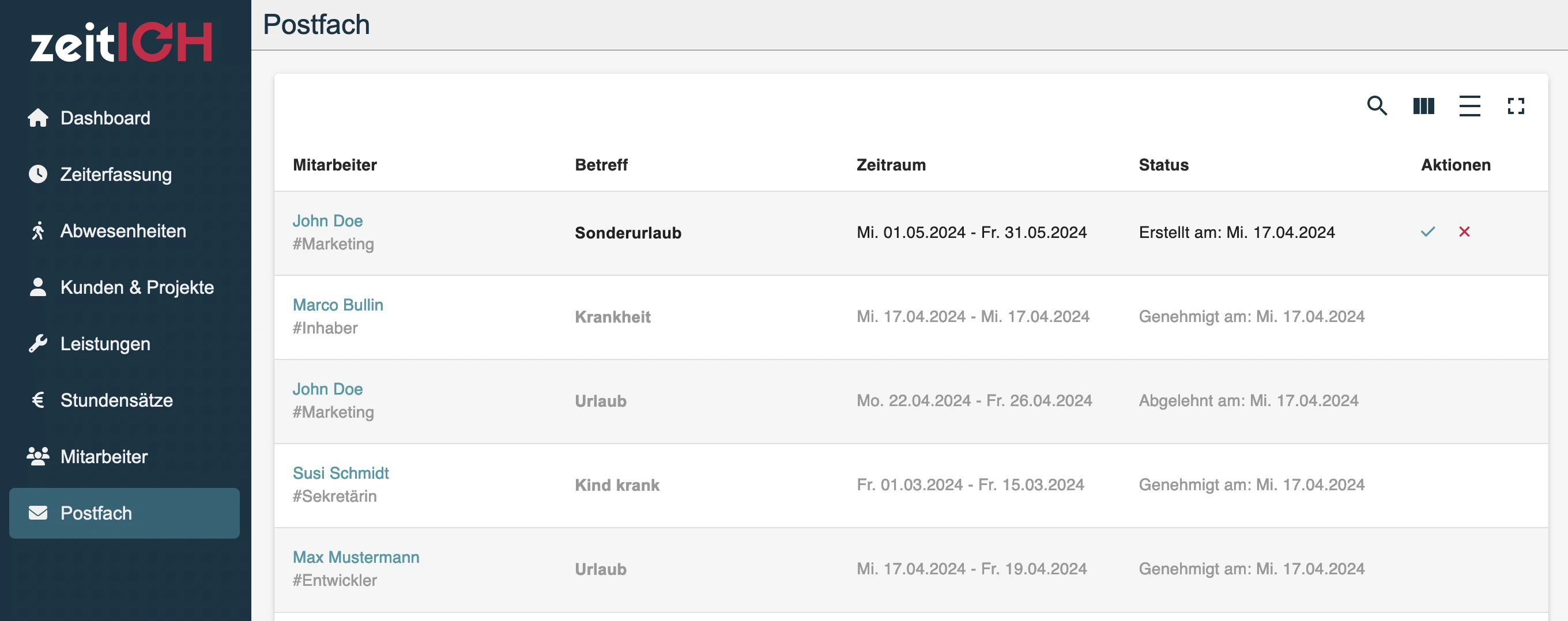Approve John Doe's Sonderurlaub with checkmark
This screenshot has width=1568, height=621.
coord(1427,232)
